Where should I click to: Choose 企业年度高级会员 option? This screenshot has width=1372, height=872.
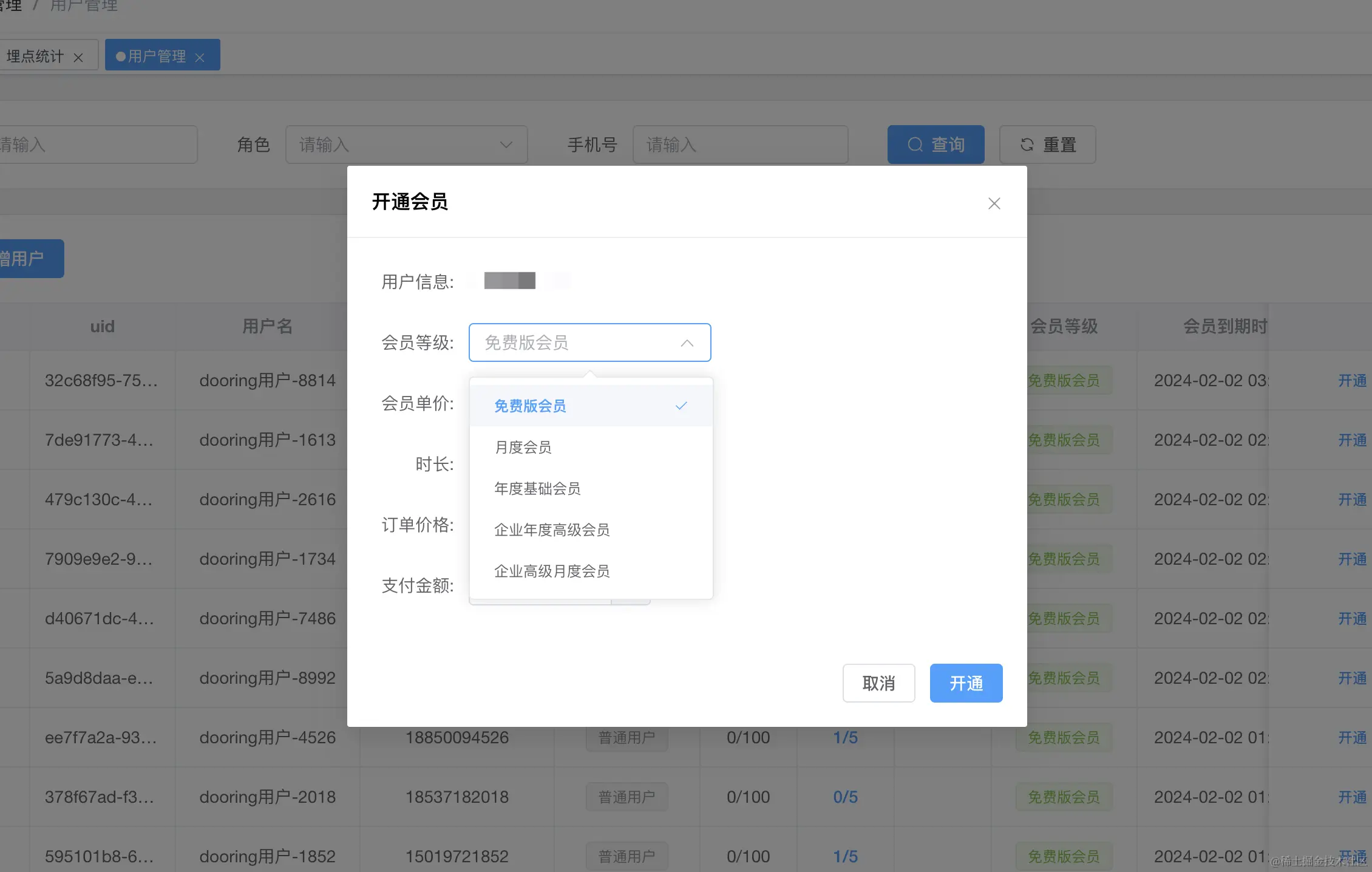click(591, 530)
